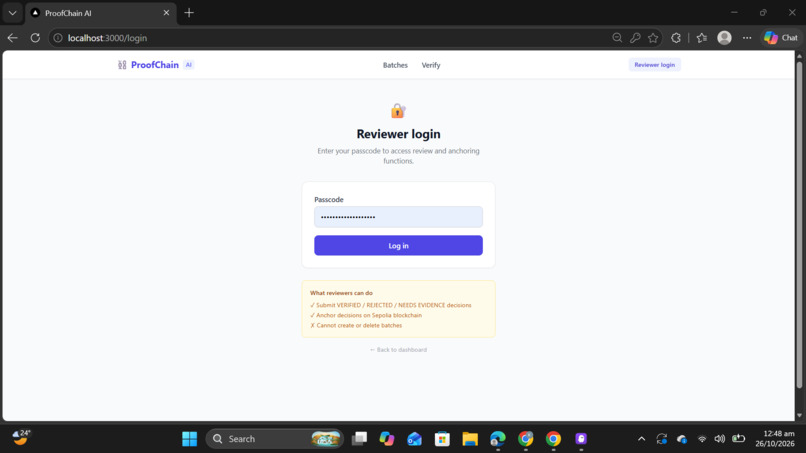
Task: Follow the Back to dashboard link
Action: point(398,350)
